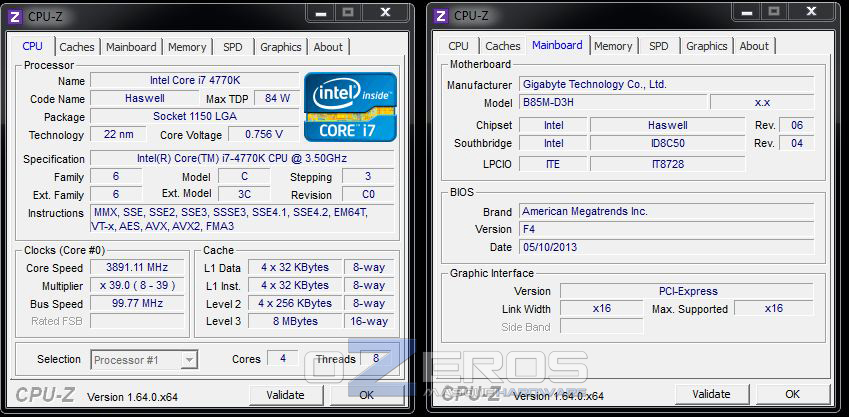Click the empty Rated FSB field
Image resolution: width=849 pixels, height=417 pixels.
coord(137,321)
